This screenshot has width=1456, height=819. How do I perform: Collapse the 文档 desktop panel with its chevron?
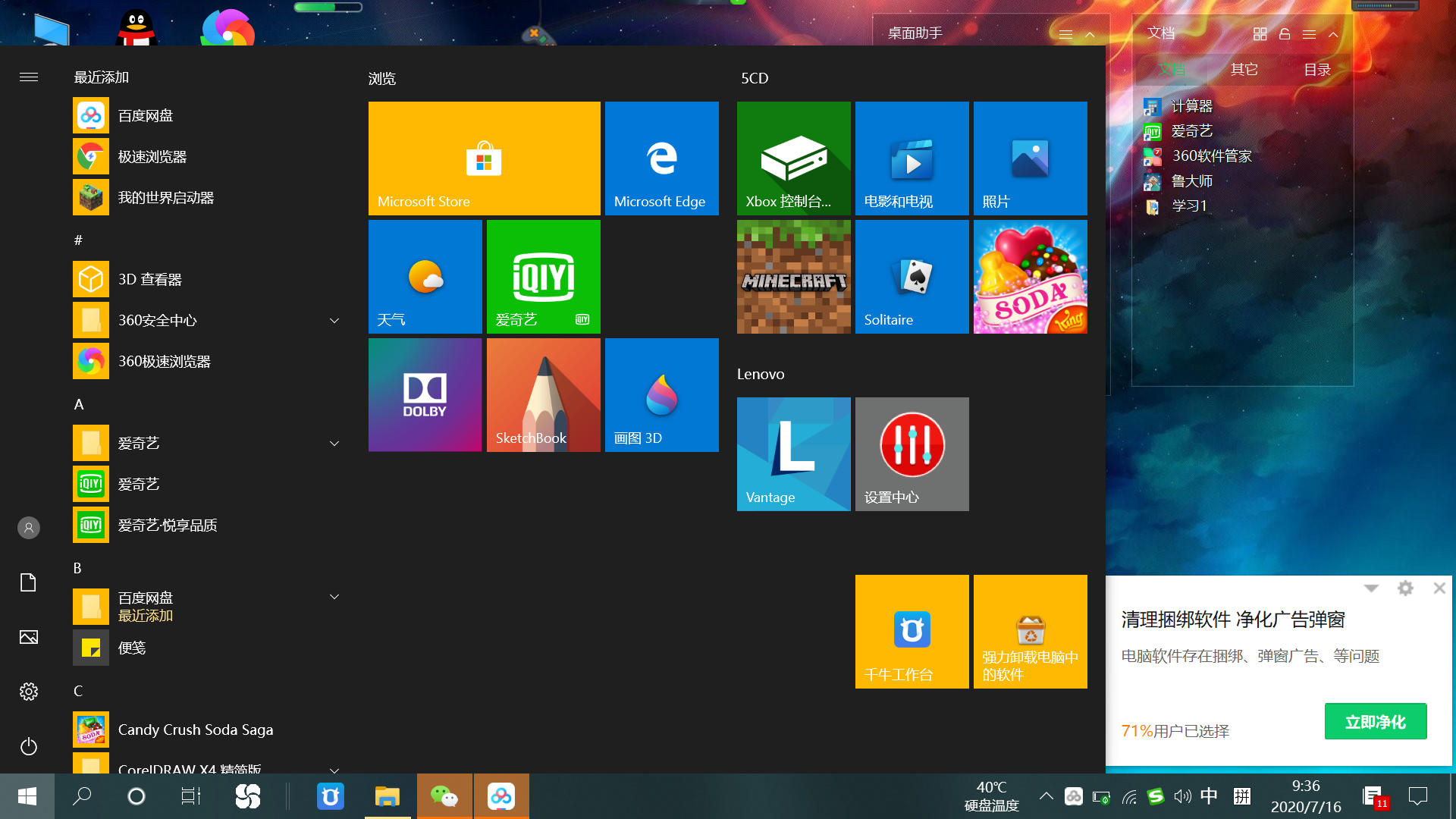(1333, 34)
